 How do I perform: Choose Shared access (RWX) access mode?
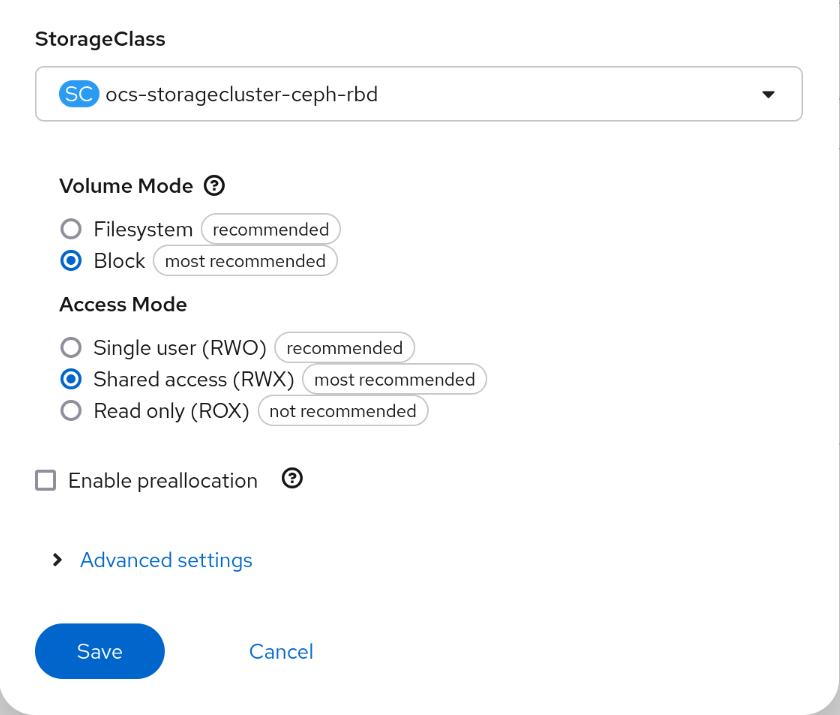pyautogui.click(x=71, y=379)
